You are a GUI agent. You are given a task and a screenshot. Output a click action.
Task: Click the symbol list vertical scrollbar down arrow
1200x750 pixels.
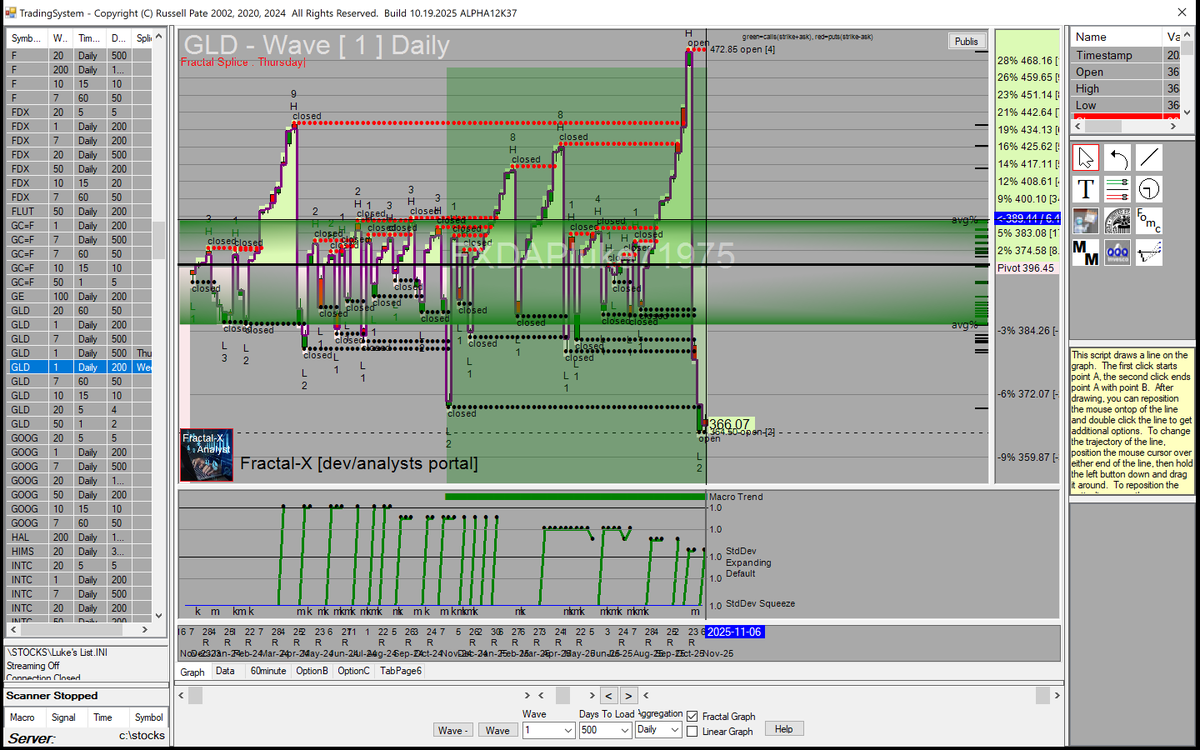(x=158, y=616)
